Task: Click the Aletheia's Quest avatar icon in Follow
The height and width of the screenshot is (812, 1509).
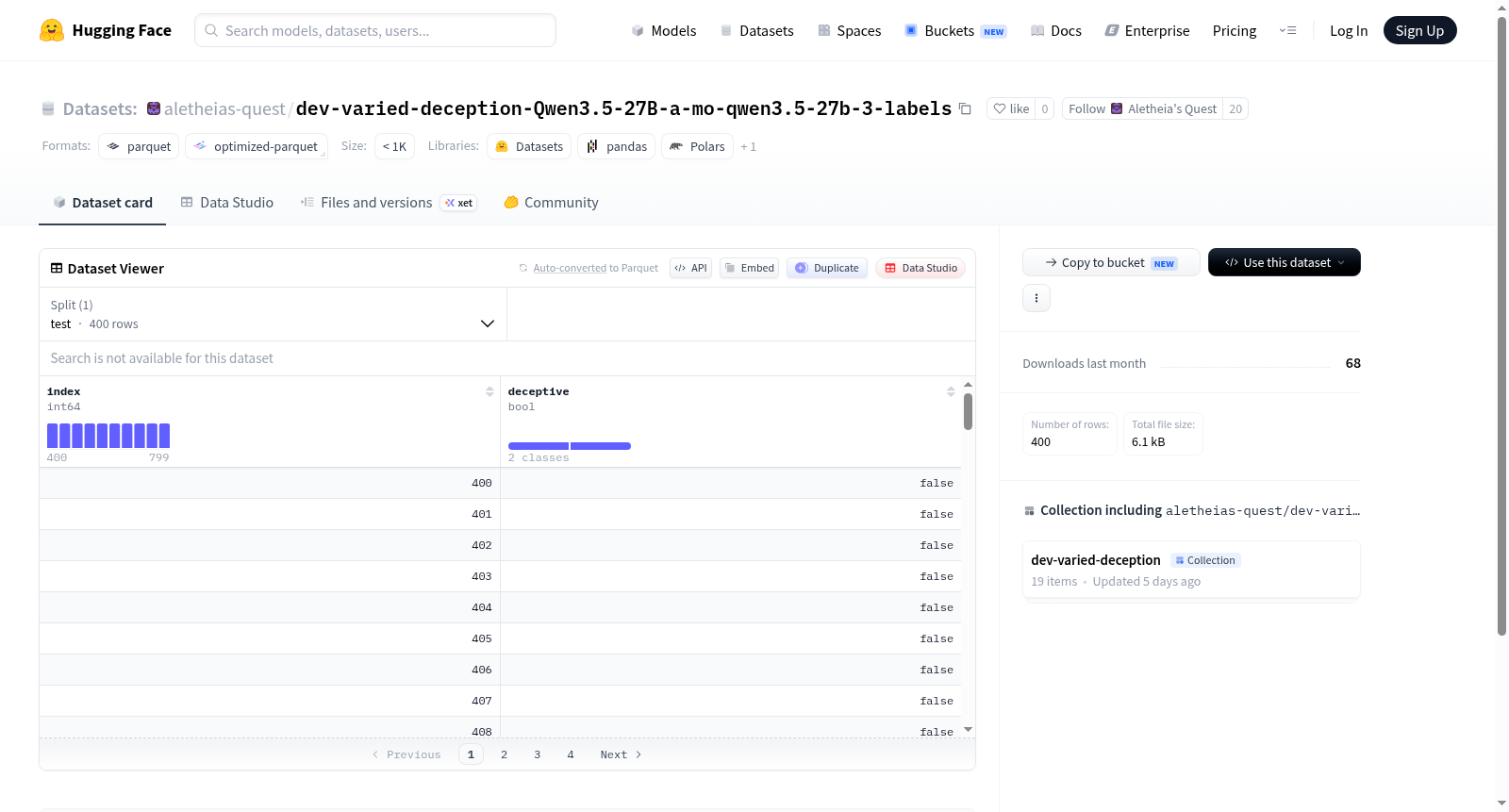Action: coord(1117,108)
